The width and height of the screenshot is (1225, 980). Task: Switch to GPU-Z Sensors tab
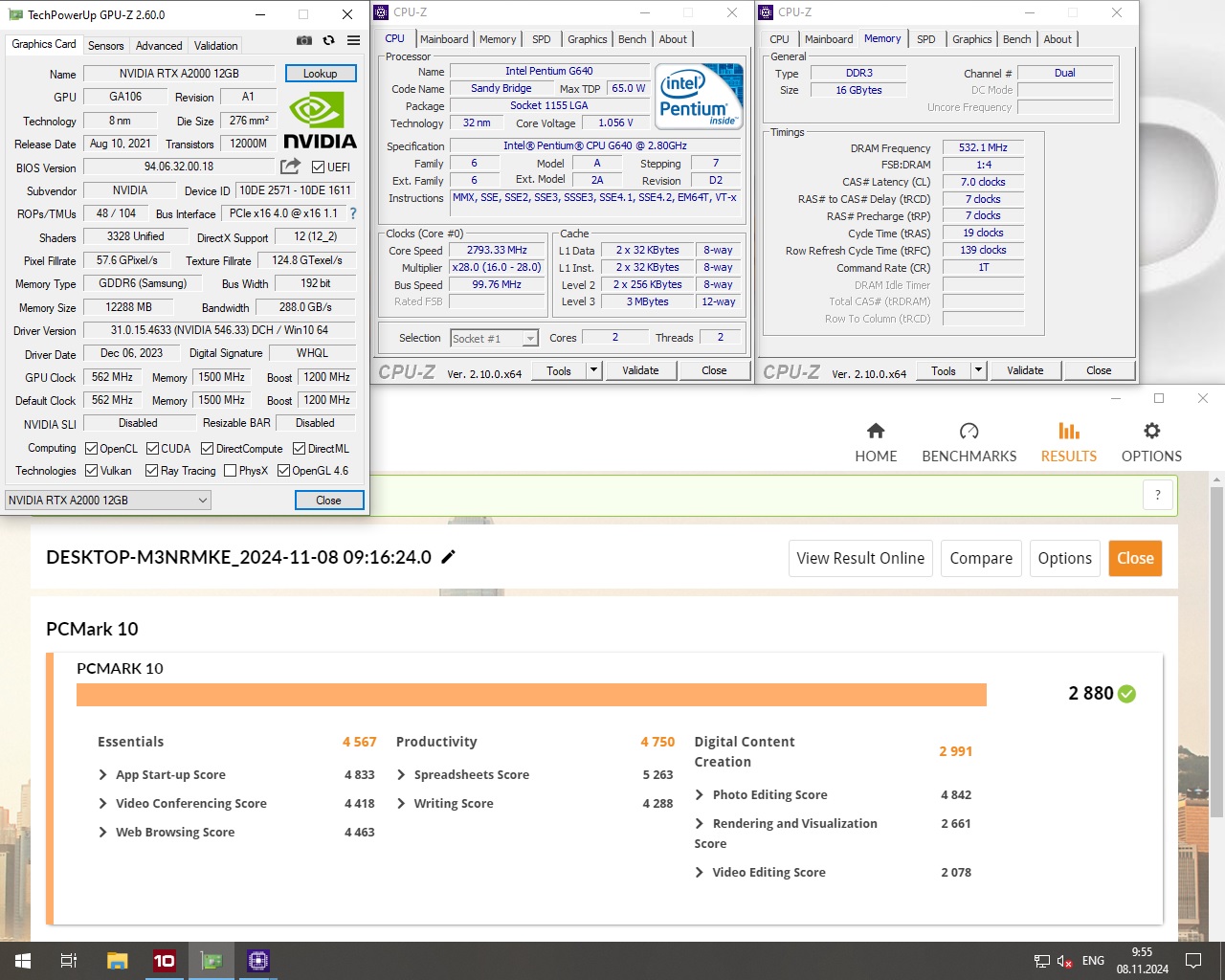[105, 46]
